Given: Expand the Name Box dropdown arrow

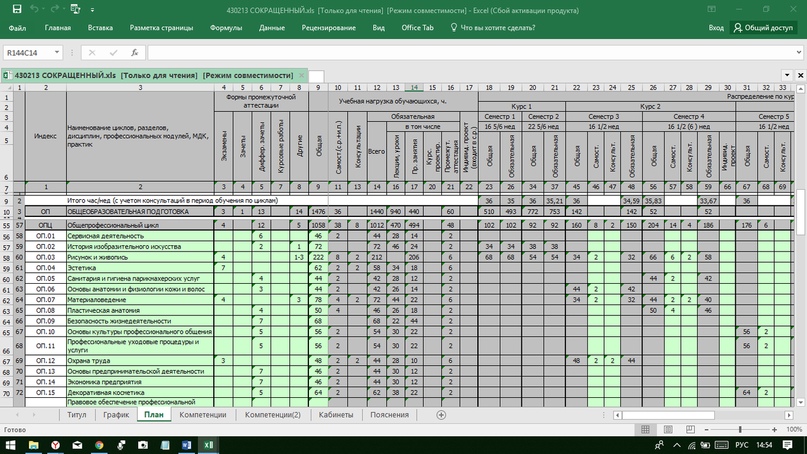Looking at the screenshot, I should [x=57, y=53].
